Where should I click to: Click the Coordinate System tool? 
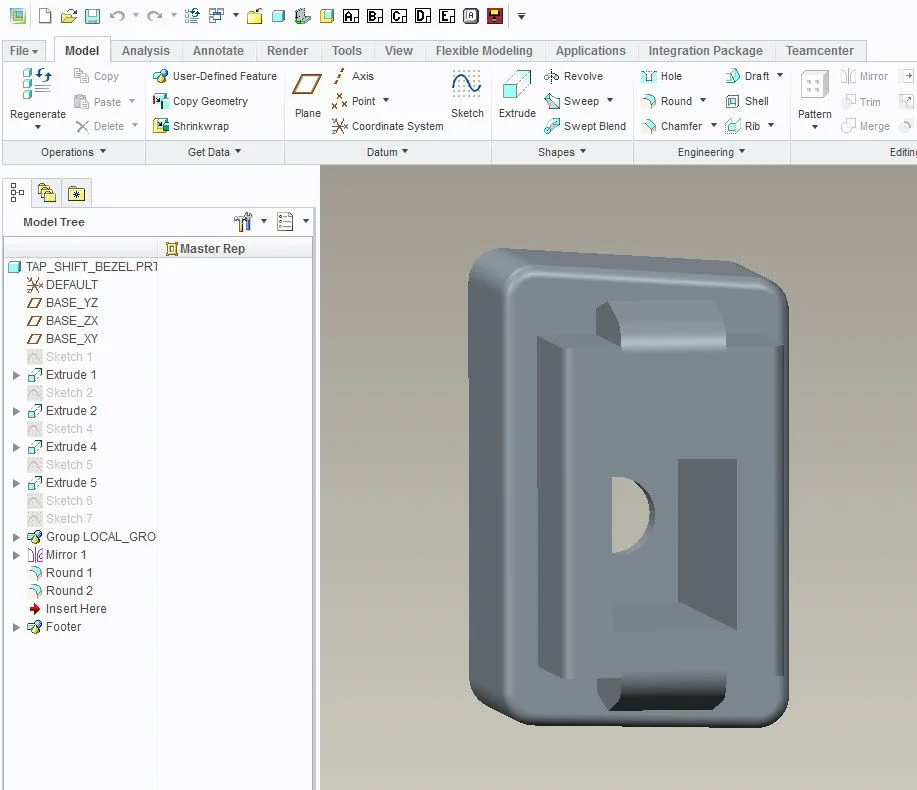click(387, 126)
